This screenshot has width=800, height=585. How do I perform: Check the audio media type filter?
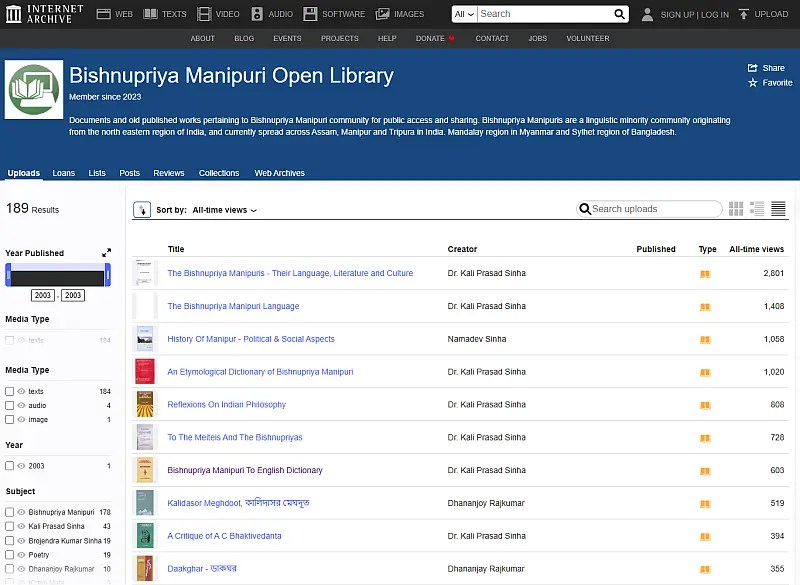click(9, 405)
